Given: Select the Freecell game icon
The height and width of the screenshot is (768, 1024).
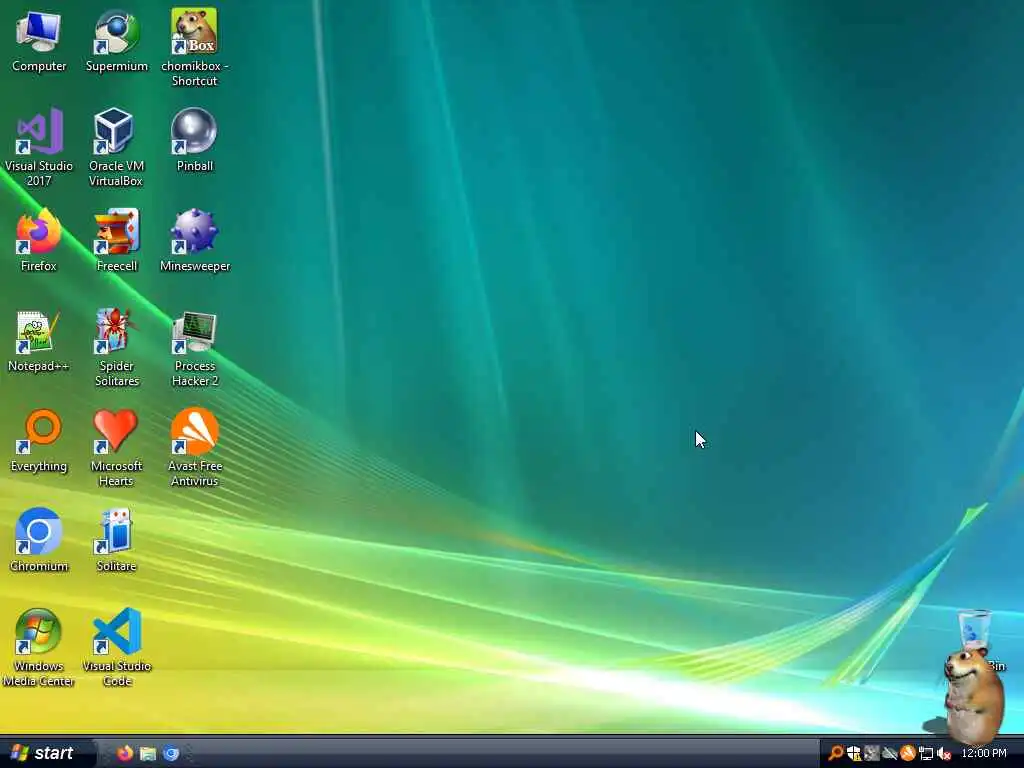Looking at the screenshot, I should (x=116, y=240).
